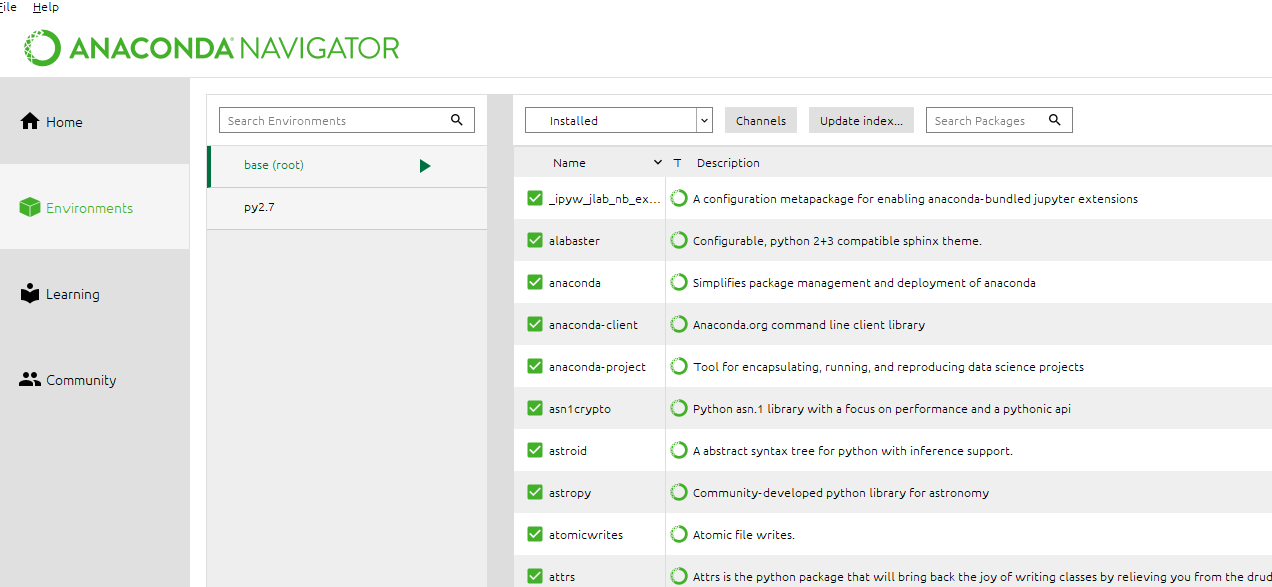Click the alabaster sphinx theme description
This screenshot has height=587, width=1272.
pos(837,241)
